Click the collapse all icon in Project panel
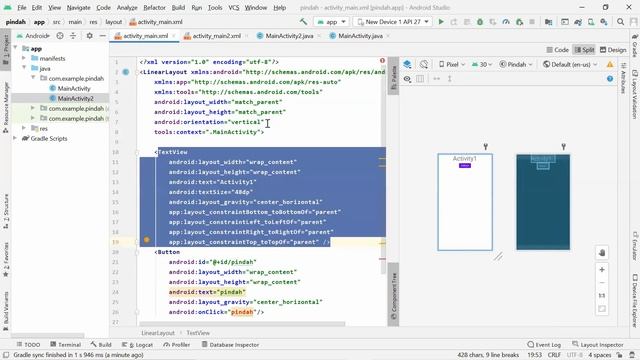This screenshot has height=360, width=640. (73, 36)
